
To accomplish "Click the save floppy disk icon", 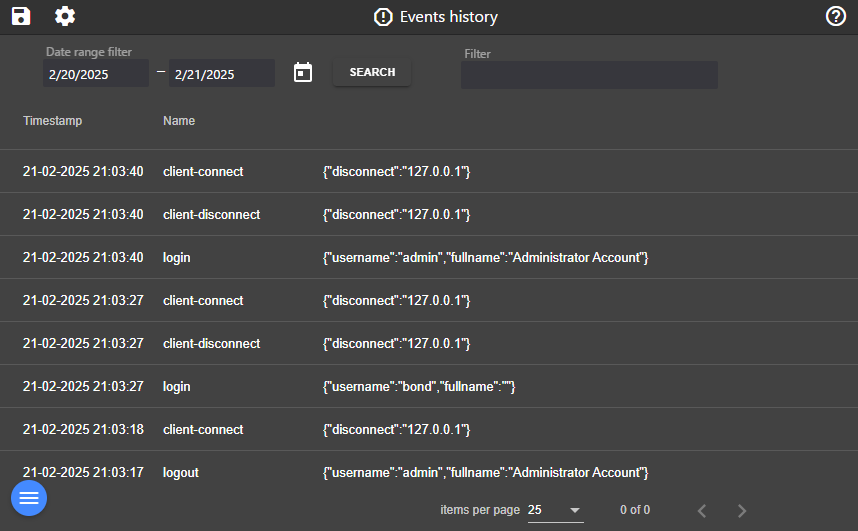I will [21, 16].
